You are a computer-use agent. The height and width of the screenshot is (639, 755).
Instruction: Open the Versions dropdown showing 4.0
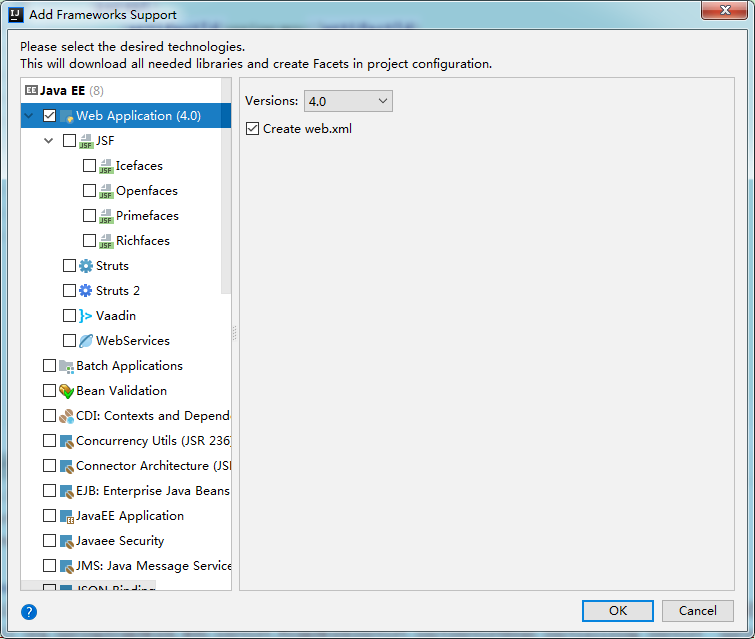[x=348, y=101]
